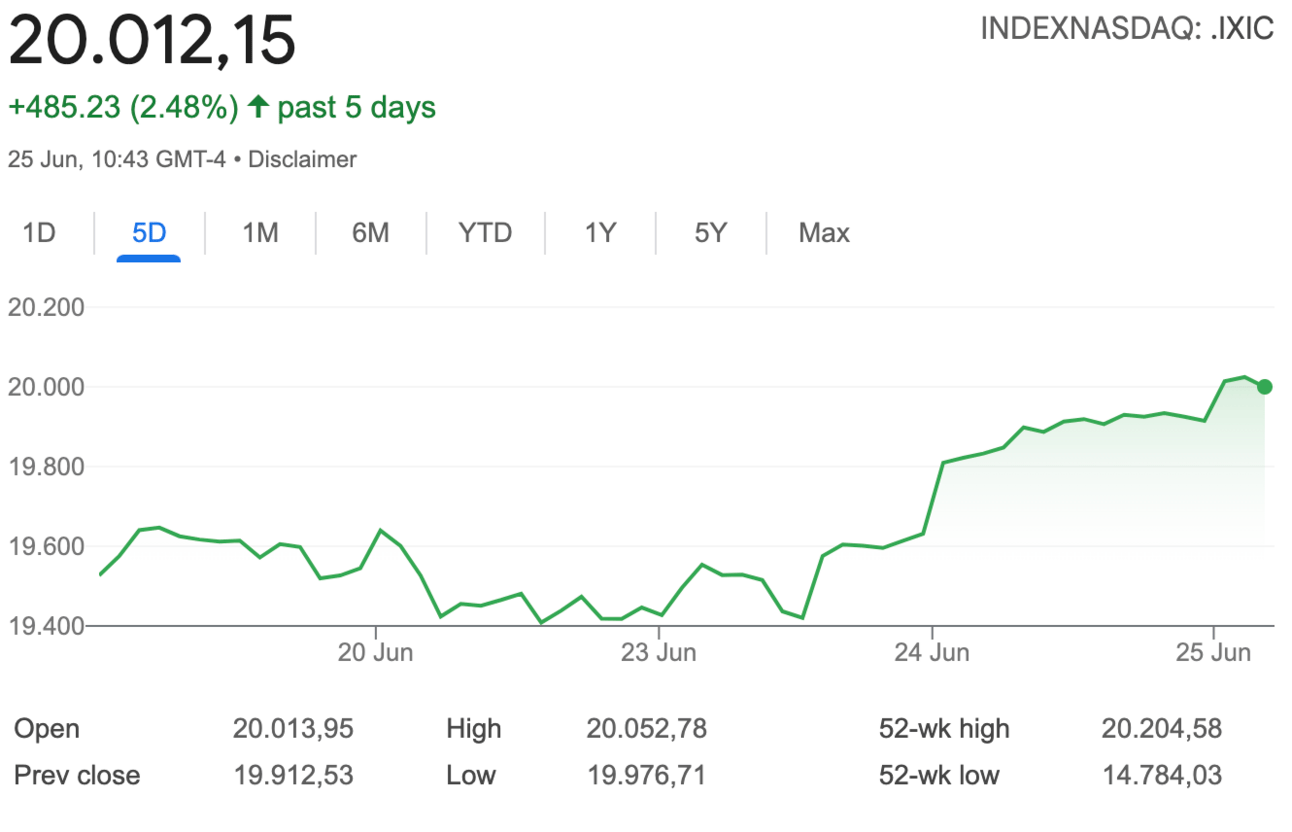The image size is (1292, 832).
Task: Show the 5Y chart range
Action: pos(711,233)
